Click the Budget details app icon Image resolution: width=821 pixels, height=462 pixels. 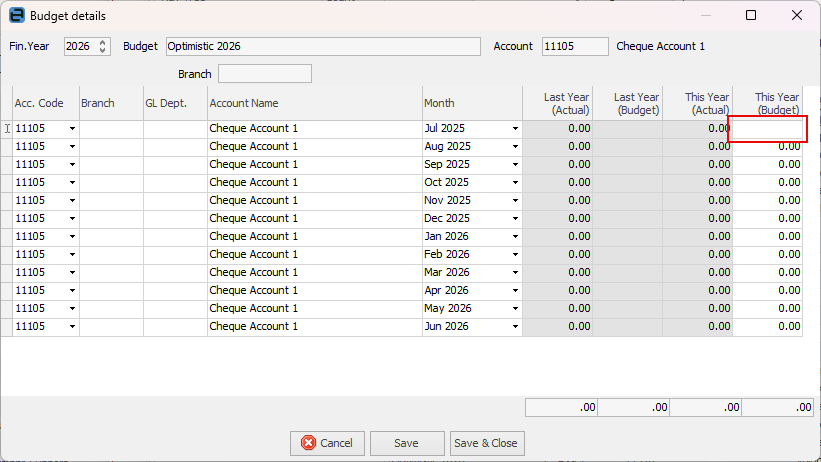16,16
